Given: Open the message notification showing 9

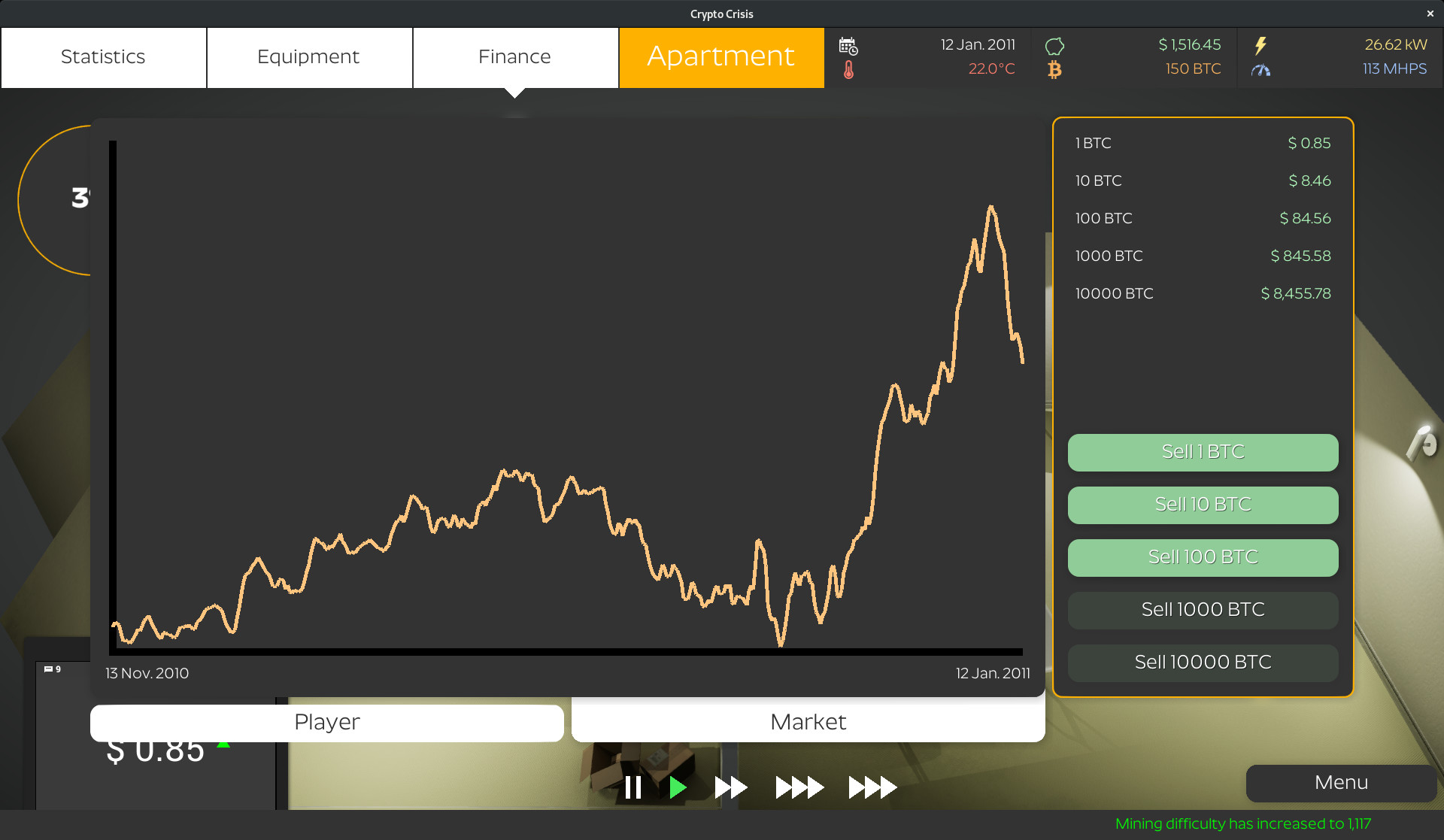Looking at the screenshot, I should click(x=53, y=668).
